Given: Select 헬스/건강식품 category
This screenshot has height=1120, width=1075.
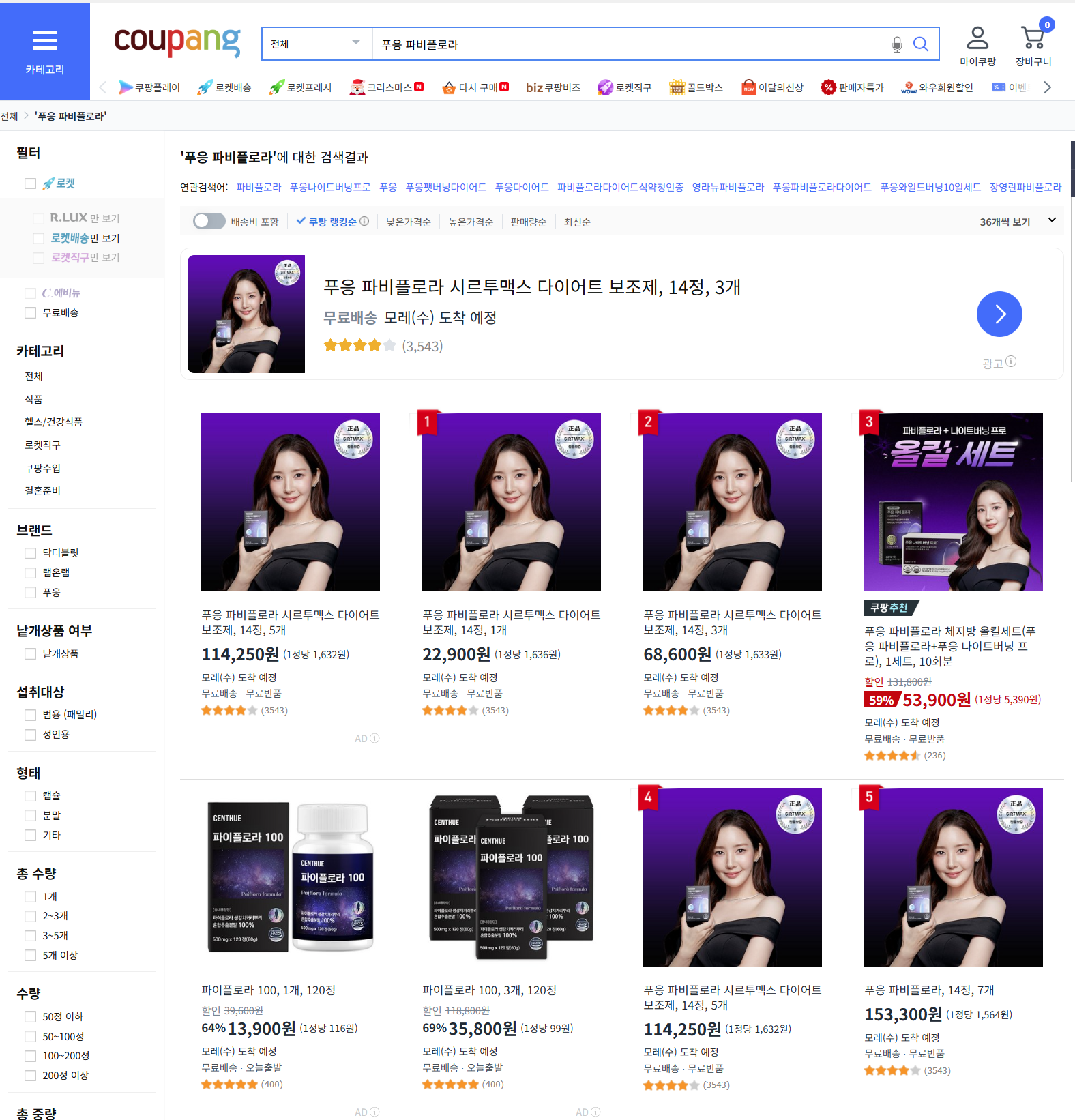Looking at the screenshot, I should click(x=53, y=422).
